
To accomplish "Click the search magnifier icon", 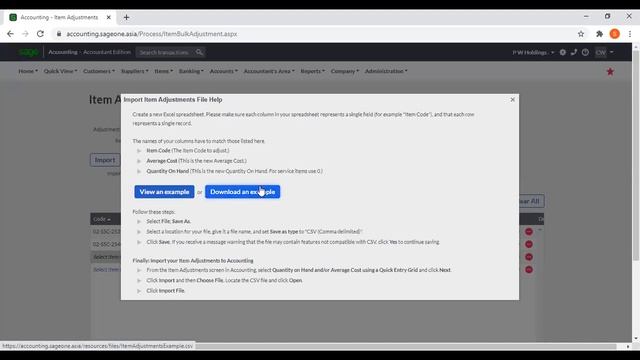I will (199, 52).
